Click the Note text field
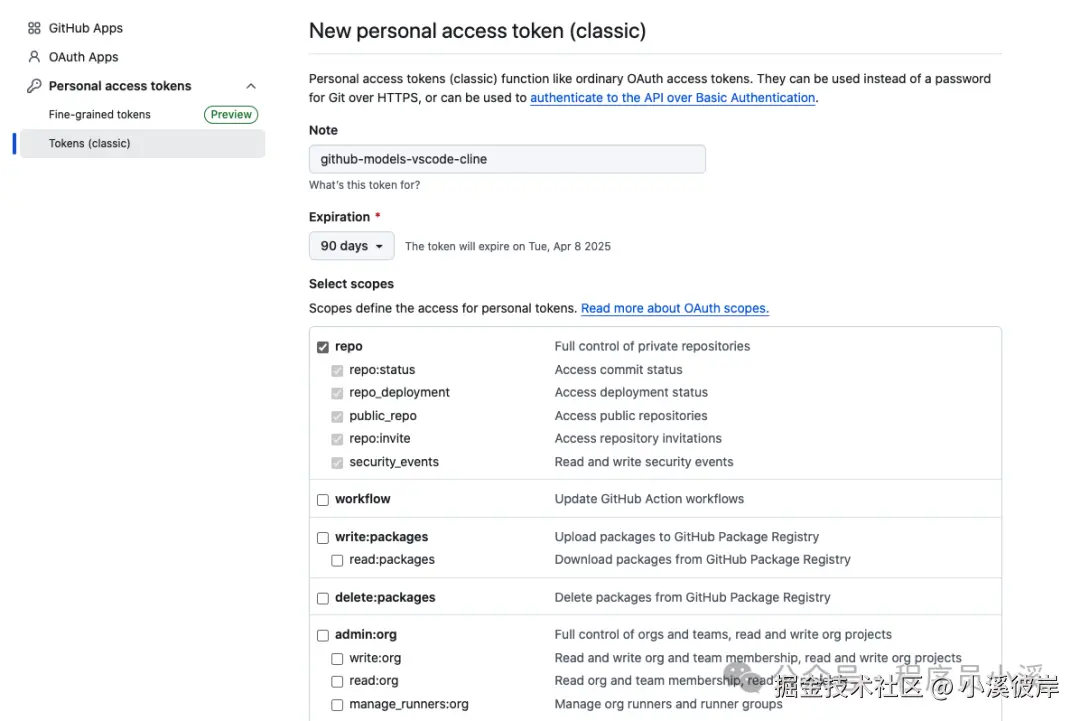 point(507,159)
